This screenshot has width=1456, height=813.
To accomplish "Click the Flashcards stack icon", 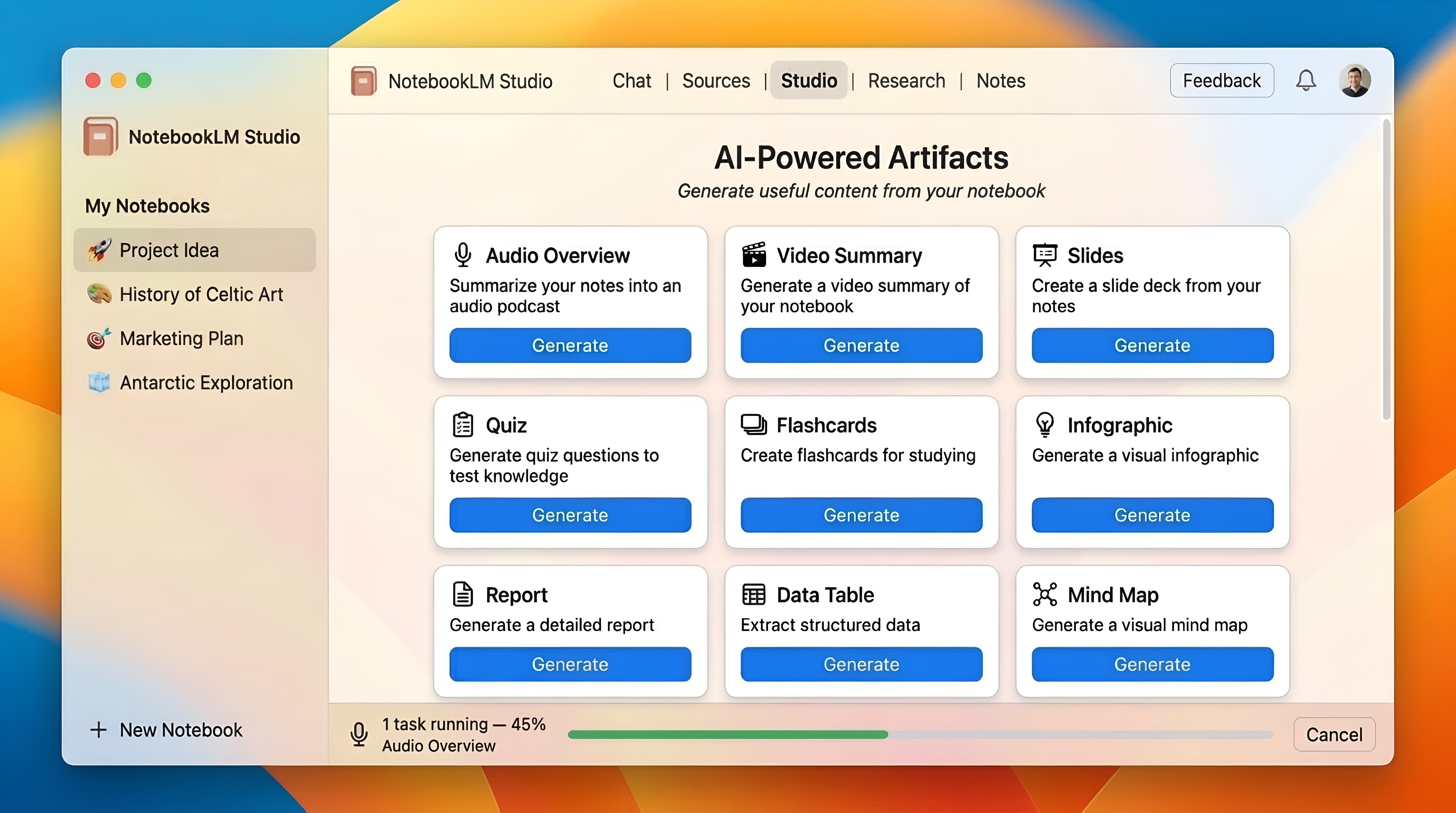I will [x=753, y=424].
